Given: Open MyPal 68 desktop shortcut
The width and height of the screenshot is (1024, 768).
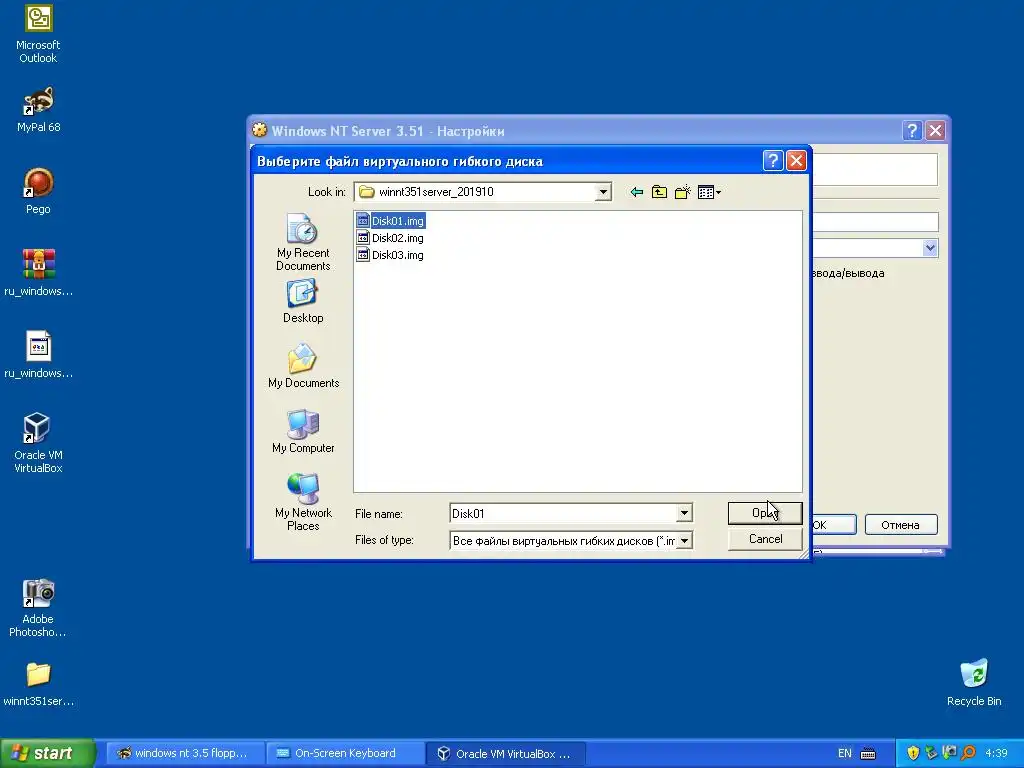Looking at the screenshot, I should click(38, 110).
